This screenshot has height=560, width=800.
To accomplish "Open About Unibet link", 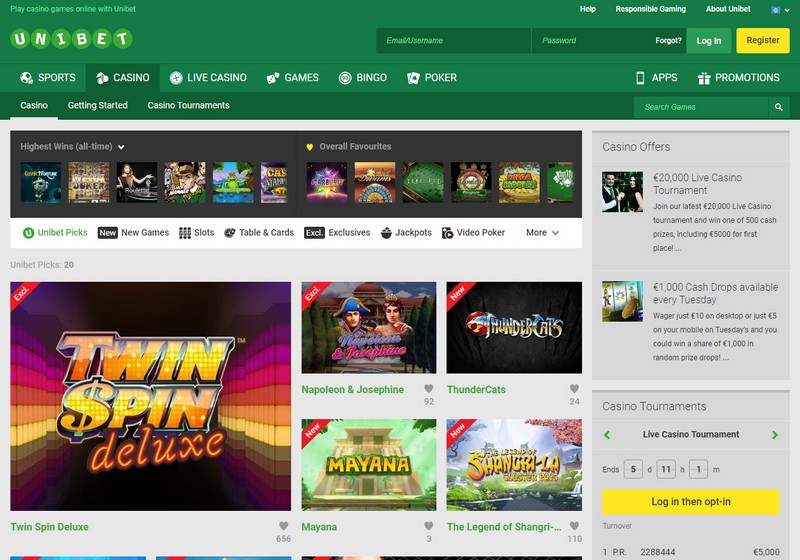I will (728, 9).
